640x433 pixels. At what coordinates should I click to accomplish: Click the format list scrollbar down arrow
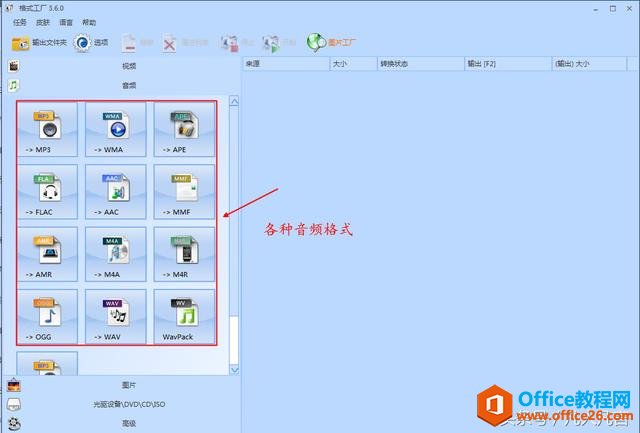click(234, 370)
